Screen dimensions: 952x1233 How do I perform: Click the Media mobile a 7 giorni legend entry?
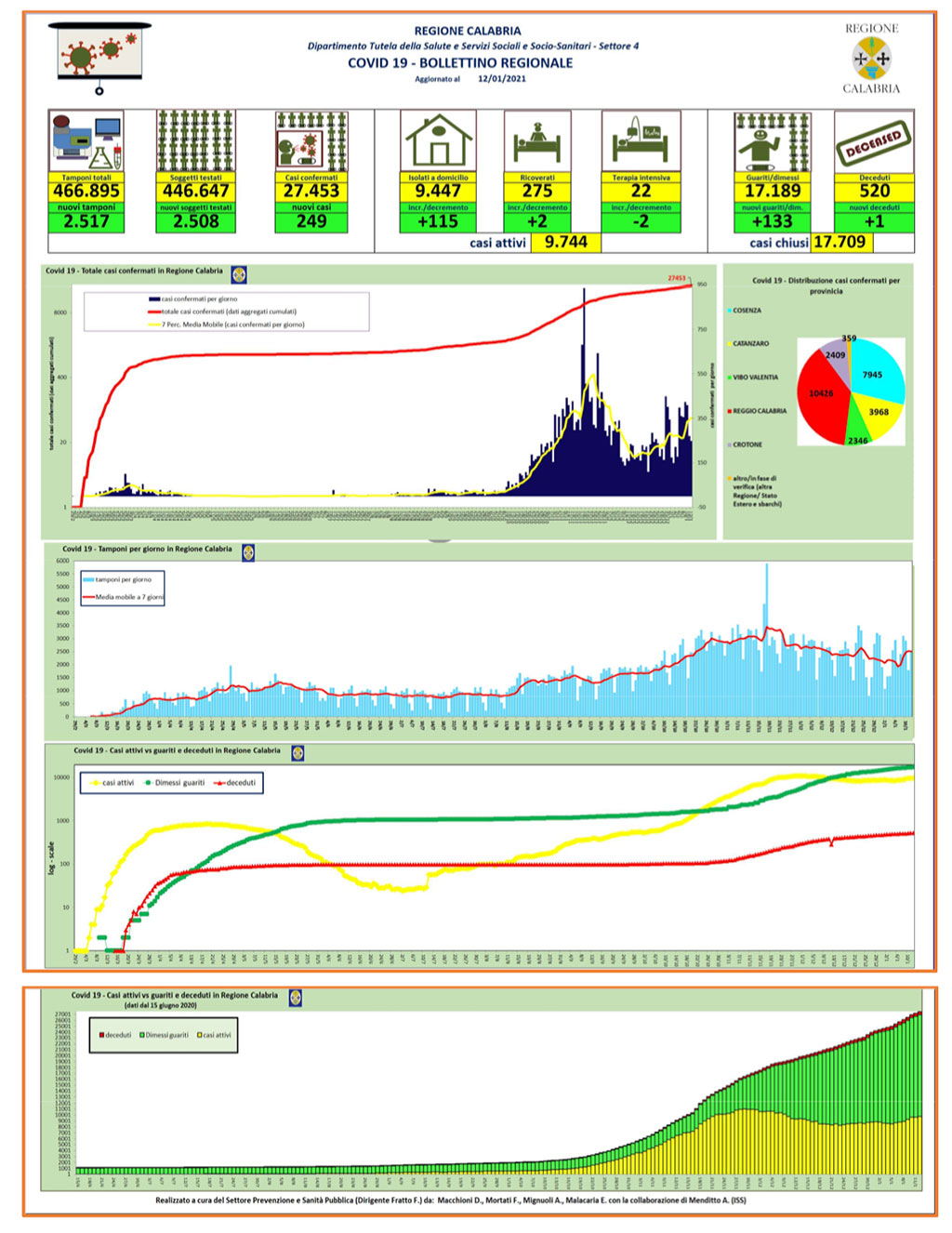click(124, 597)
